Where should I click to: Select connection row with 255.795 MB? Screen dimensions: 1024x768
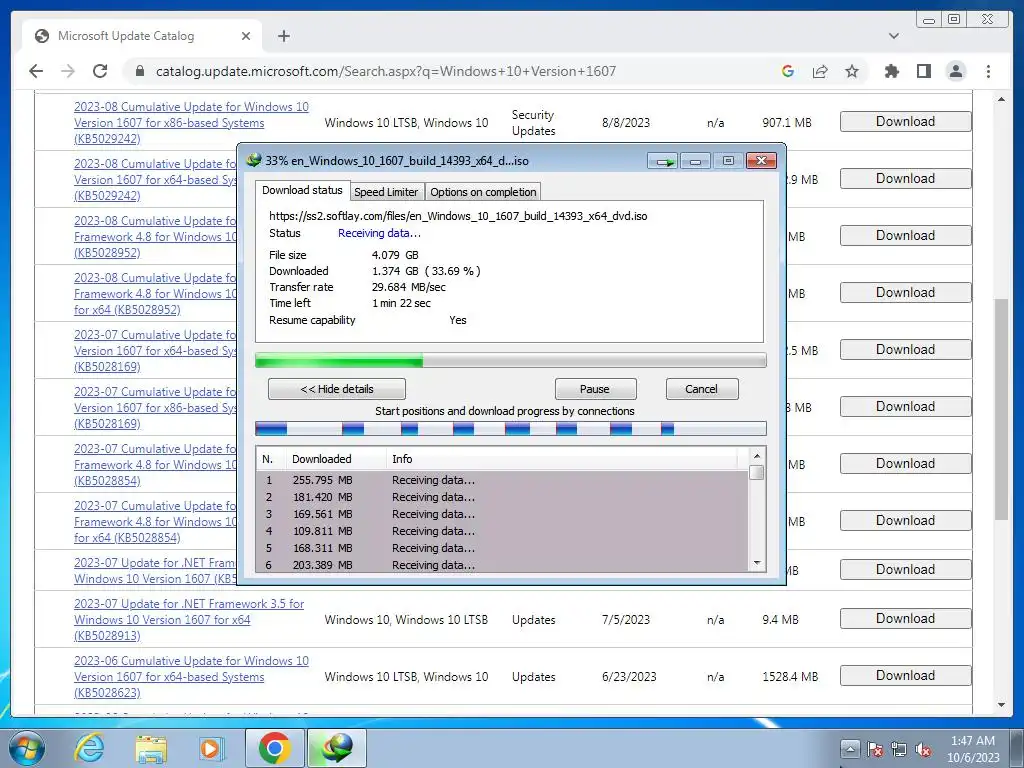502,480
